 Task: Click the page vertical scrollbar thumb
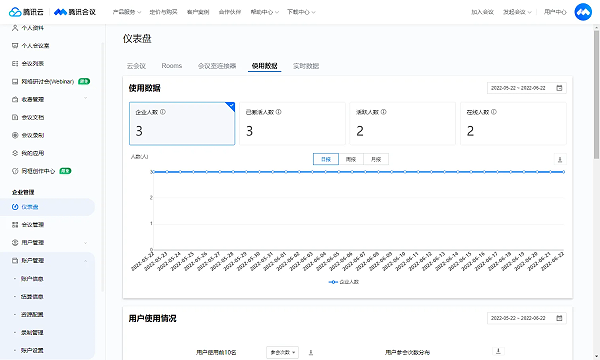point(596,94)
